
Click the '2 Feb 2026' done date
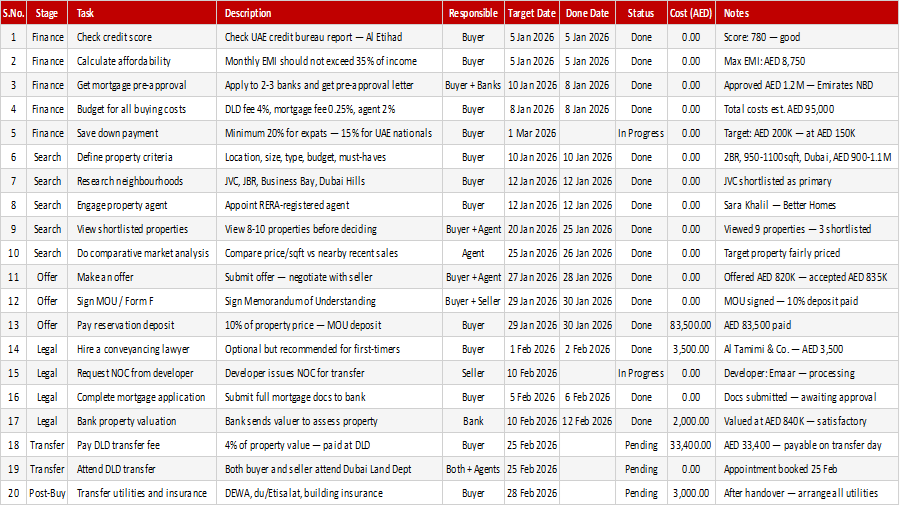[587, 349]
